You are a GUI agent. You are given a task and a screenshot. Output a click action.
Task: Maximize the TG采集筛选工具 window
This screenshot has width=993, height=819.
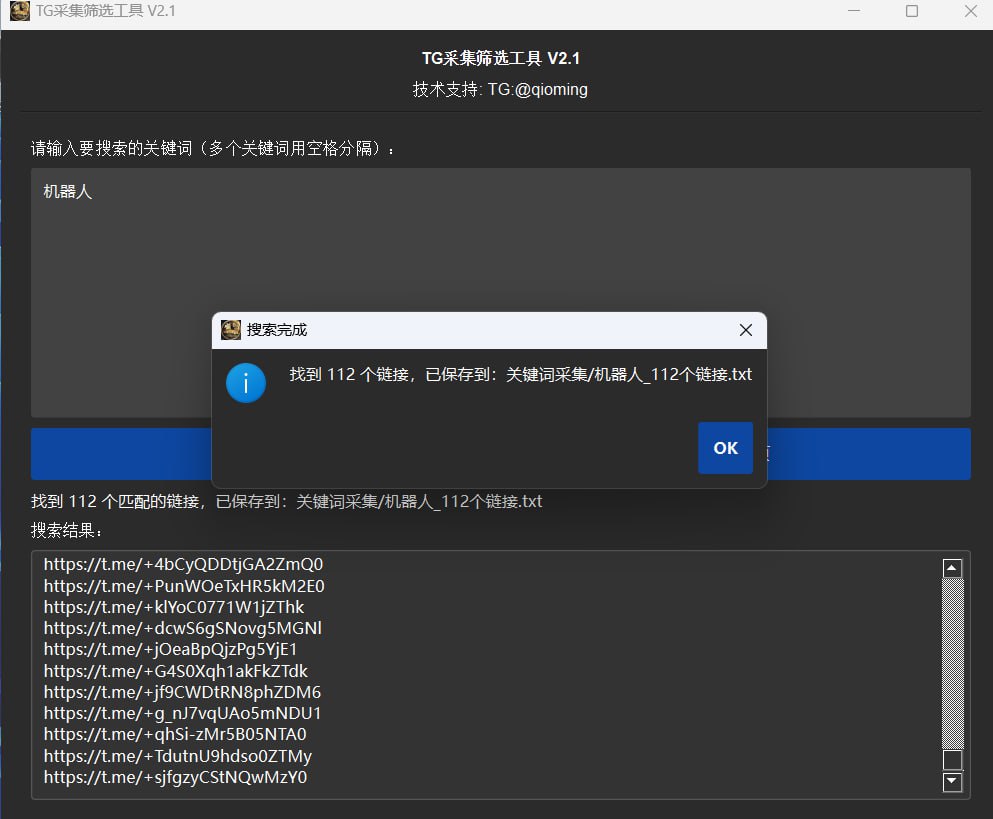click(x=912, y=11)
